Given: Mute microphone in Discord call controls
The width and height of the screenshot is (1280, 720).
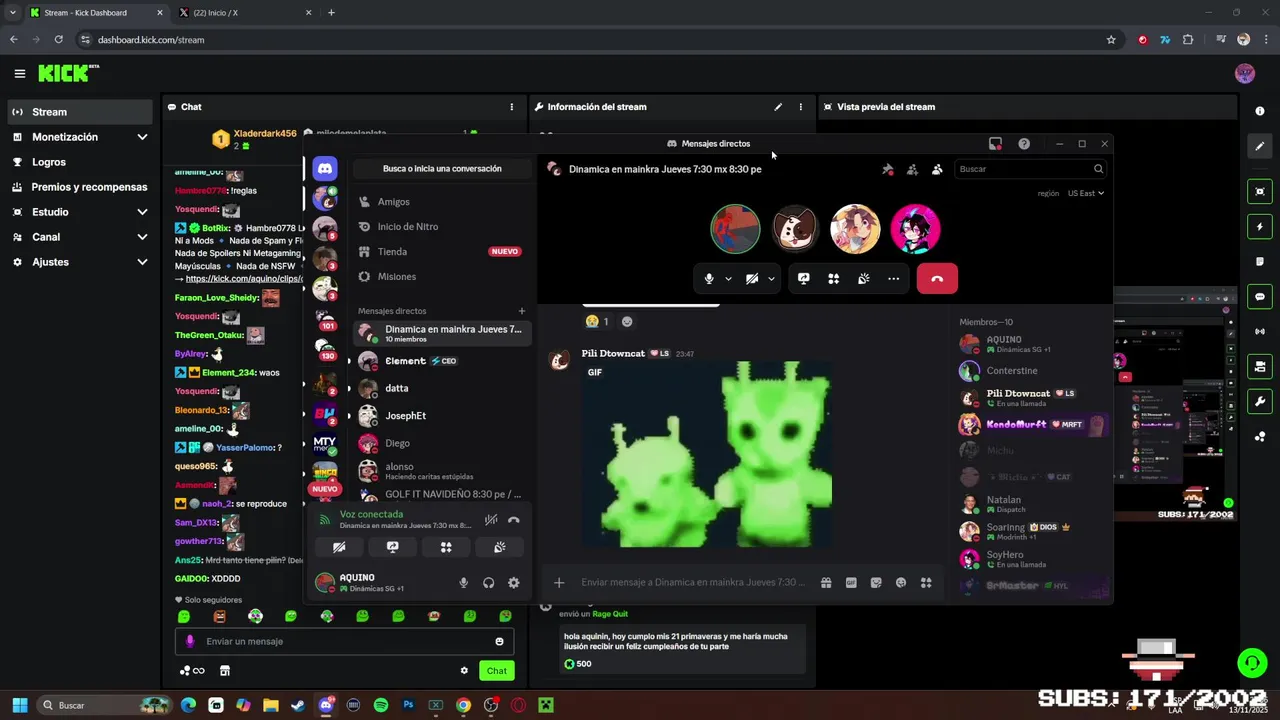Looking at the screenshot, I should [x=709, y=279].
